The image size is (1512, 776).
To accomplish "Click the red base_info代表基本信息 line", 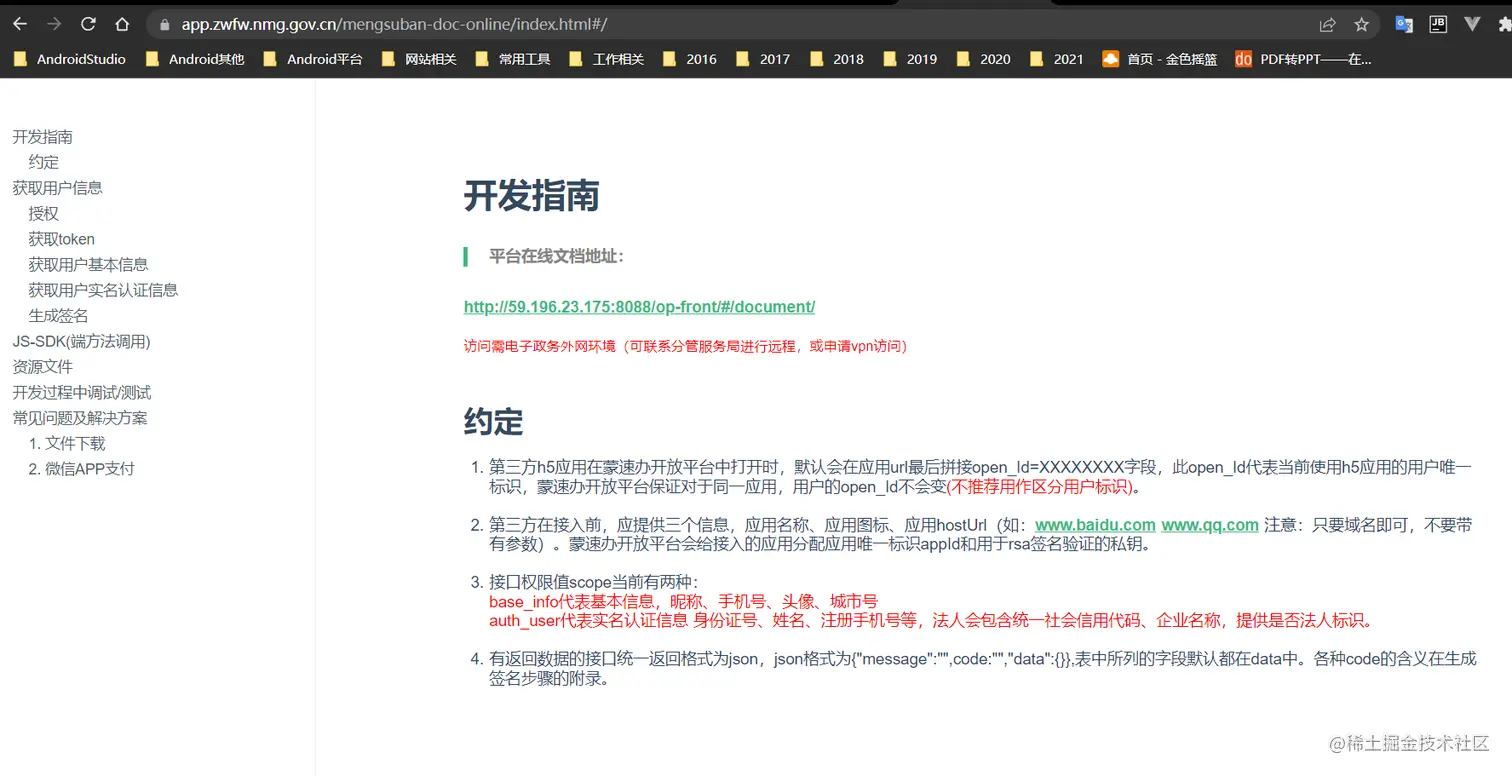I will pos(683,601).
